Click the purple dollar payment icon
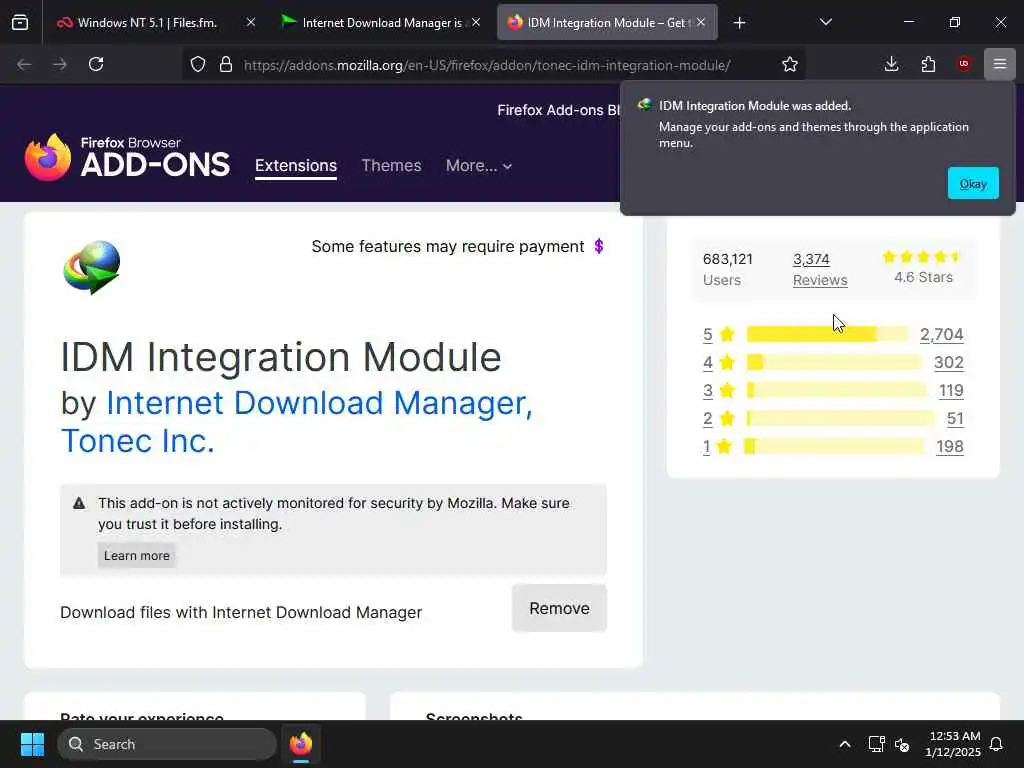The image size is (1024, 768). click(x=598, y=246)
